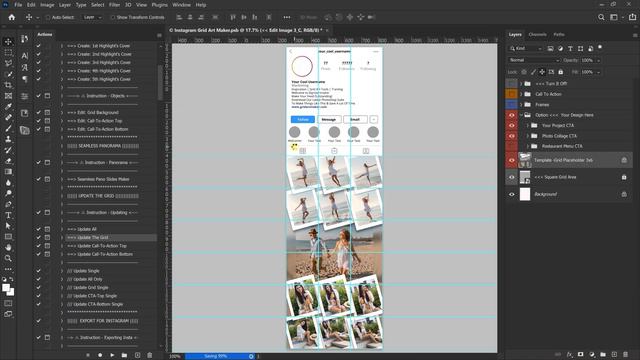Expand the Restaurant Menu CTA group

pos(527,146)
